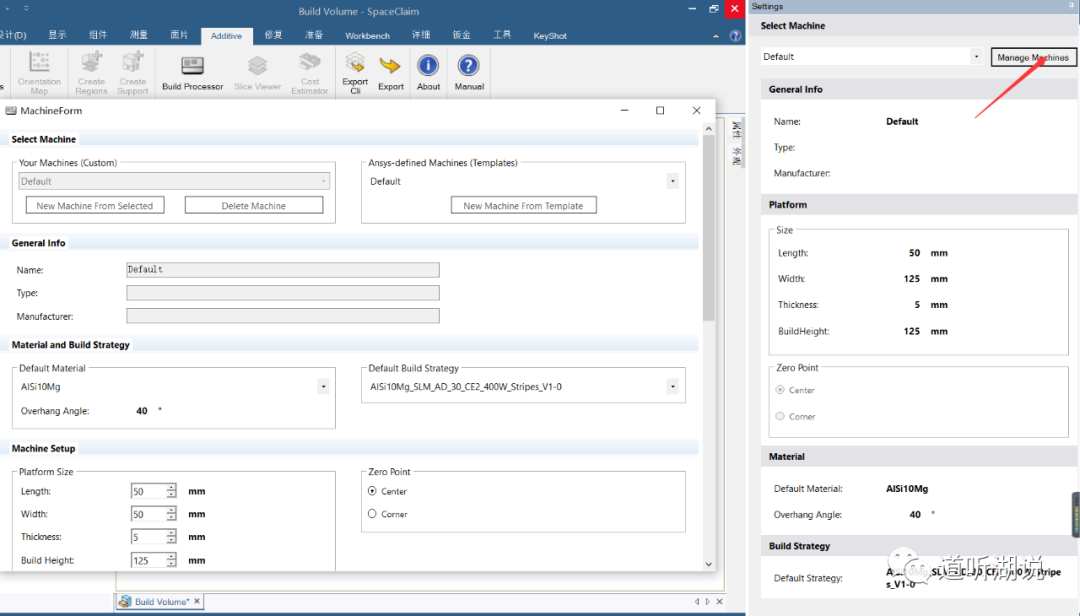The width and height of the screenshot is (1080, 616).
Task: Adjust the Width spinner arrows
Action: 171,514
